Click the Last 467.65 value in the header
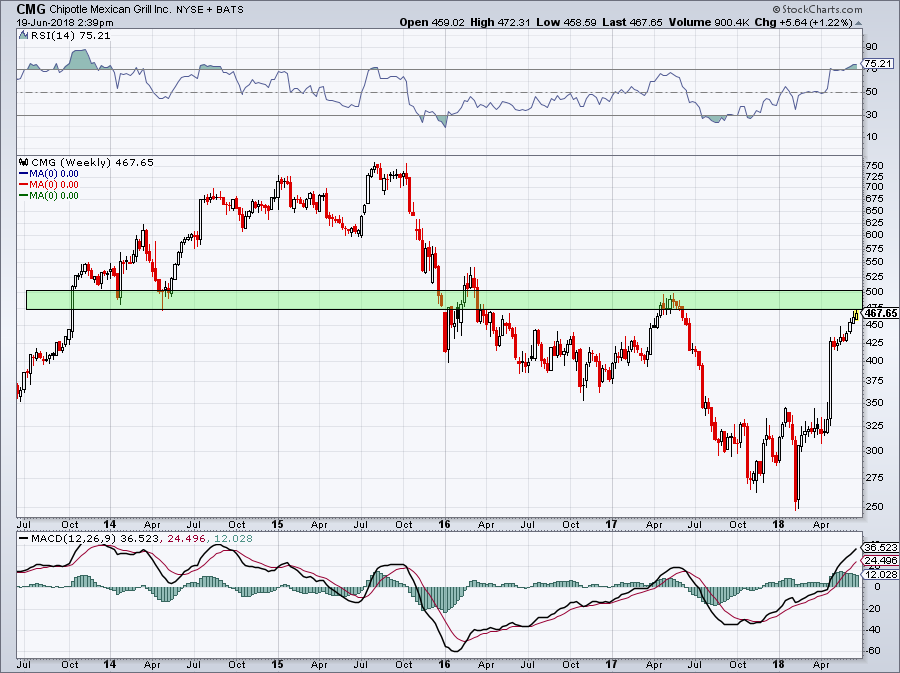Image resolution: width=900 pixels, height=673 pixels. 633,22
